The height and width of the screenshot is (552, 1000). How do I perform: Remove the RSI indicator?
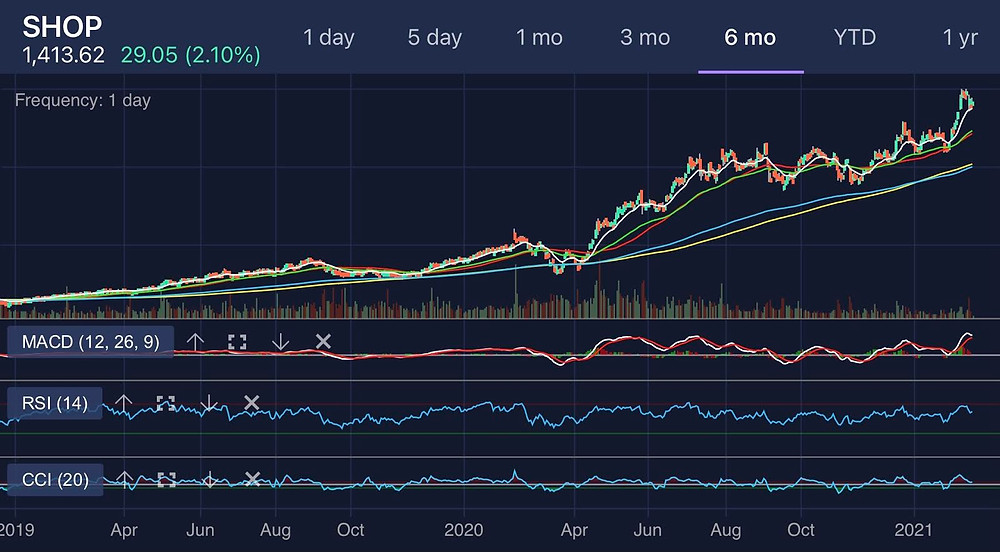pos(252,402)
